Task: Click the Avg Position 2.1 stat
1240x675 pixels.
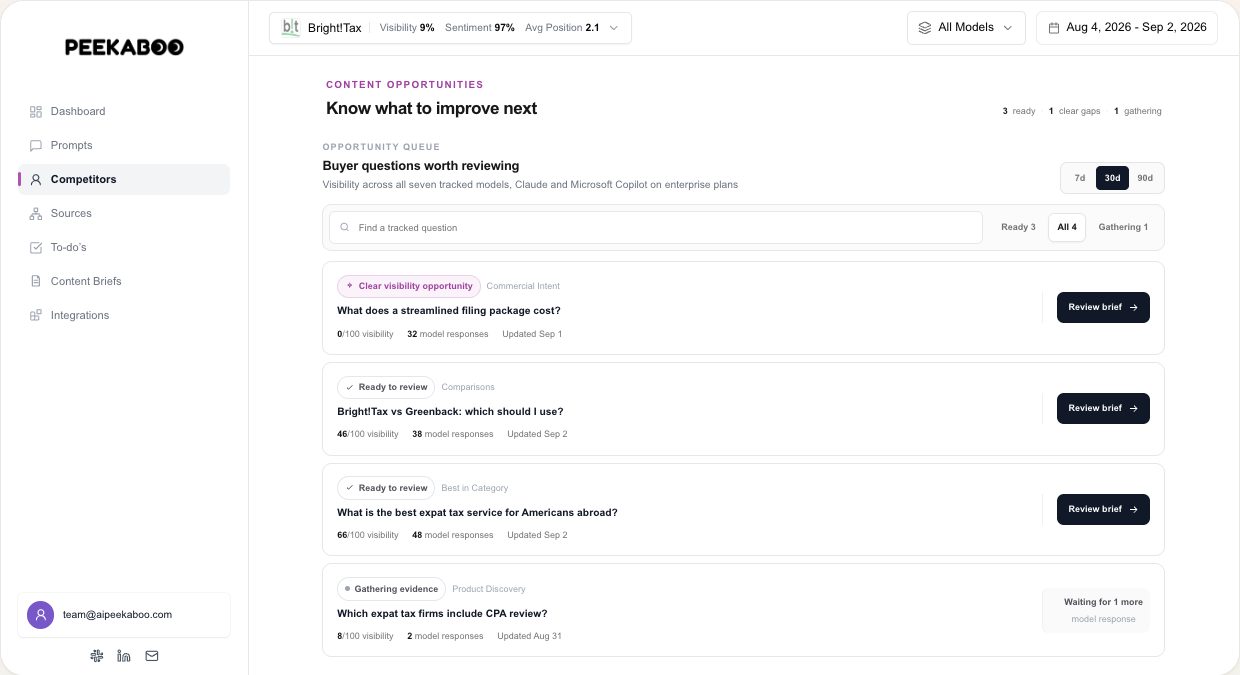Action: coord(562,28)
